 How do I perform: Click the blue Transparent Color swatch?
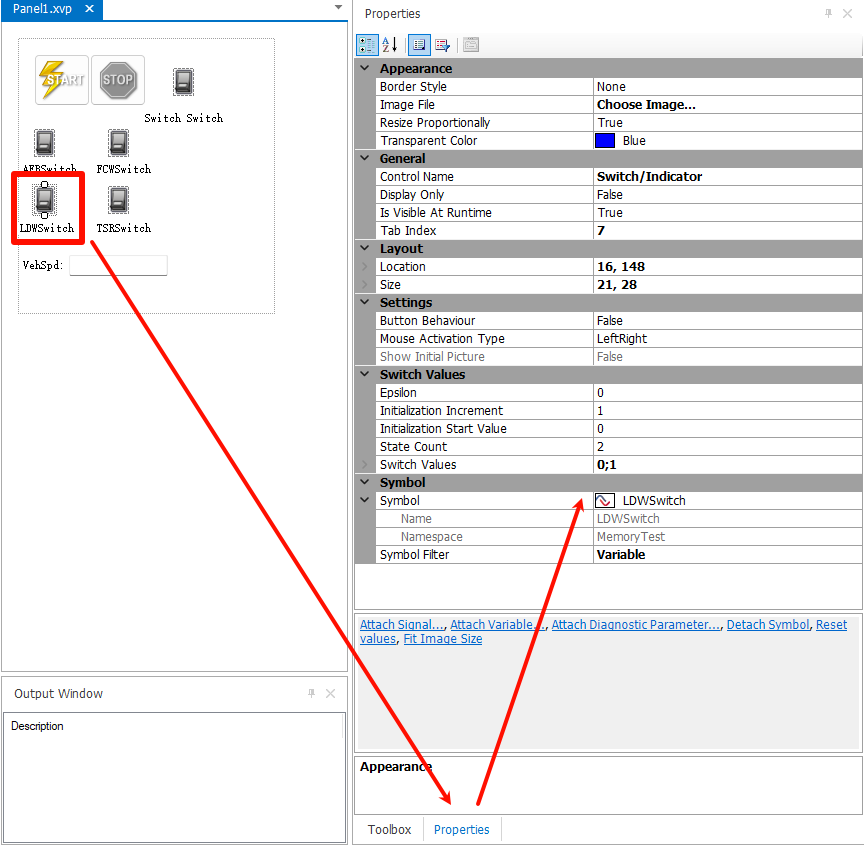[604, 141]
